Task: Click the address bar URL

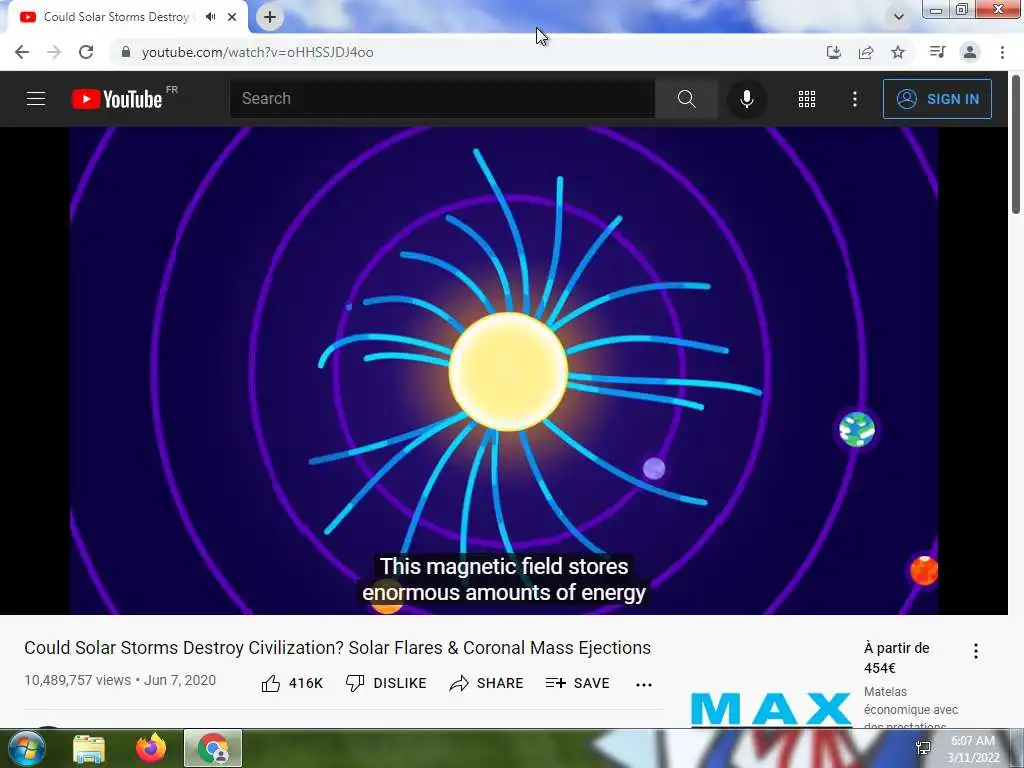Action: (257, 52)
